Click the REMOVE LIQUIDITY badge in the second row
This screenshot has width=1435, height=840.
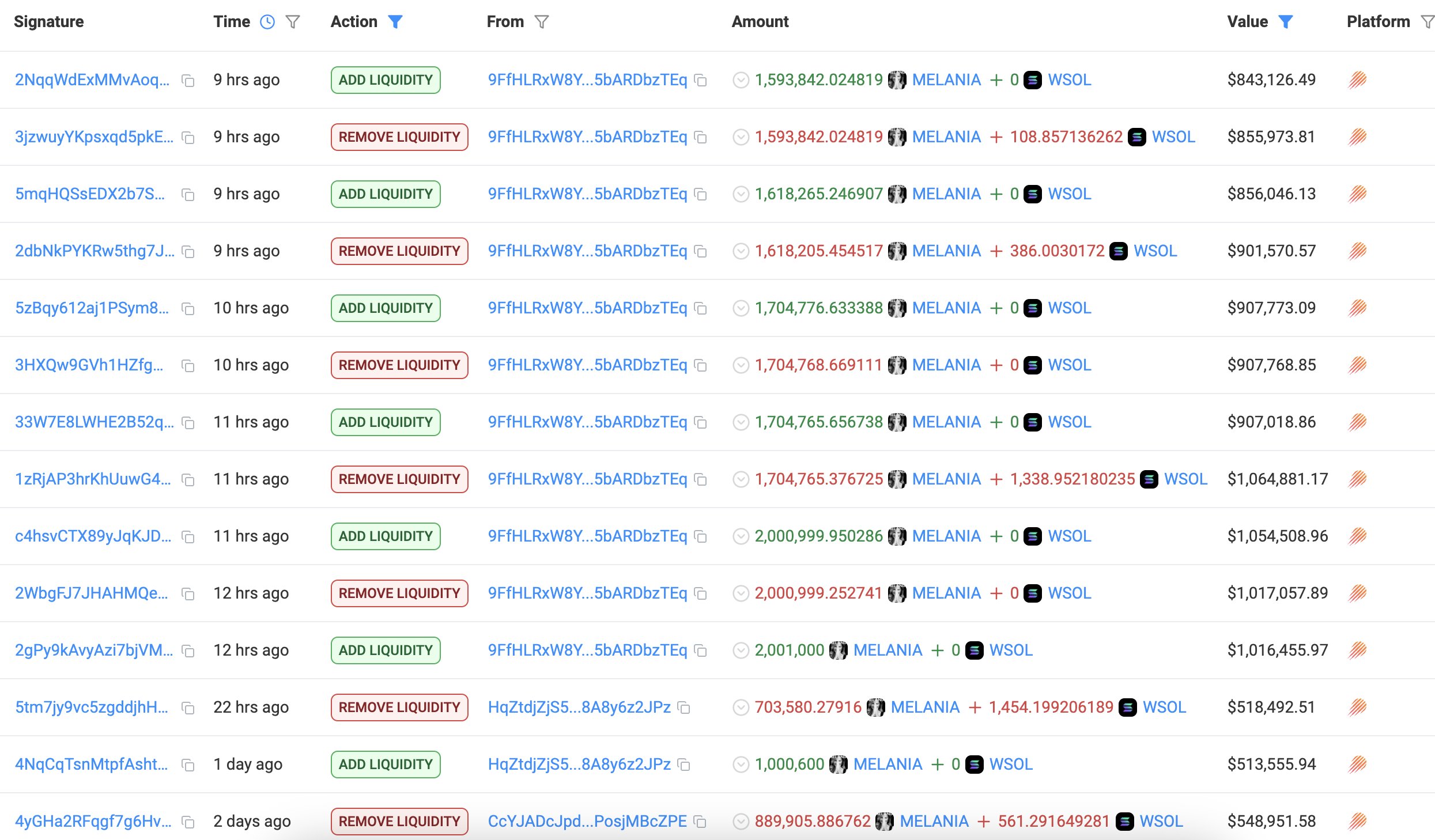pyautogui.click(x=399, y=137)
